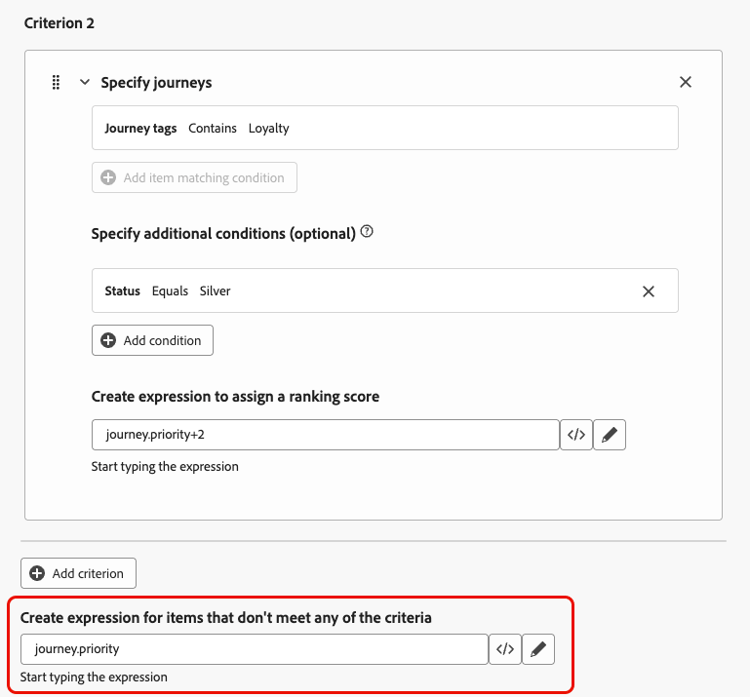Select the Loyalty tag value
The width and height of the screenshot is (750, 697).
(269, 128)
